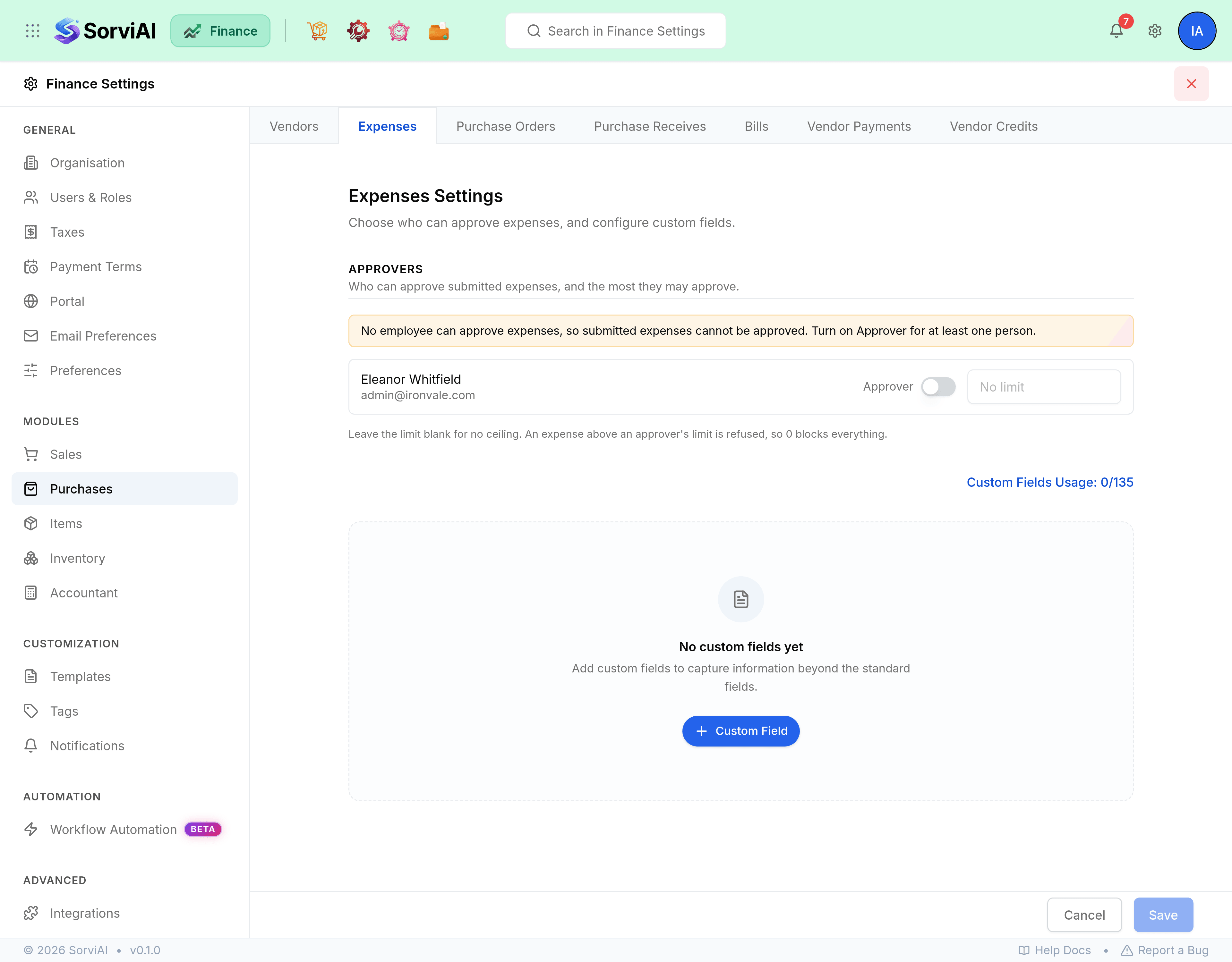Click the SorviAI logo
The height and width of the screenshot is (962, 1232).
click(x=105, y=31)
